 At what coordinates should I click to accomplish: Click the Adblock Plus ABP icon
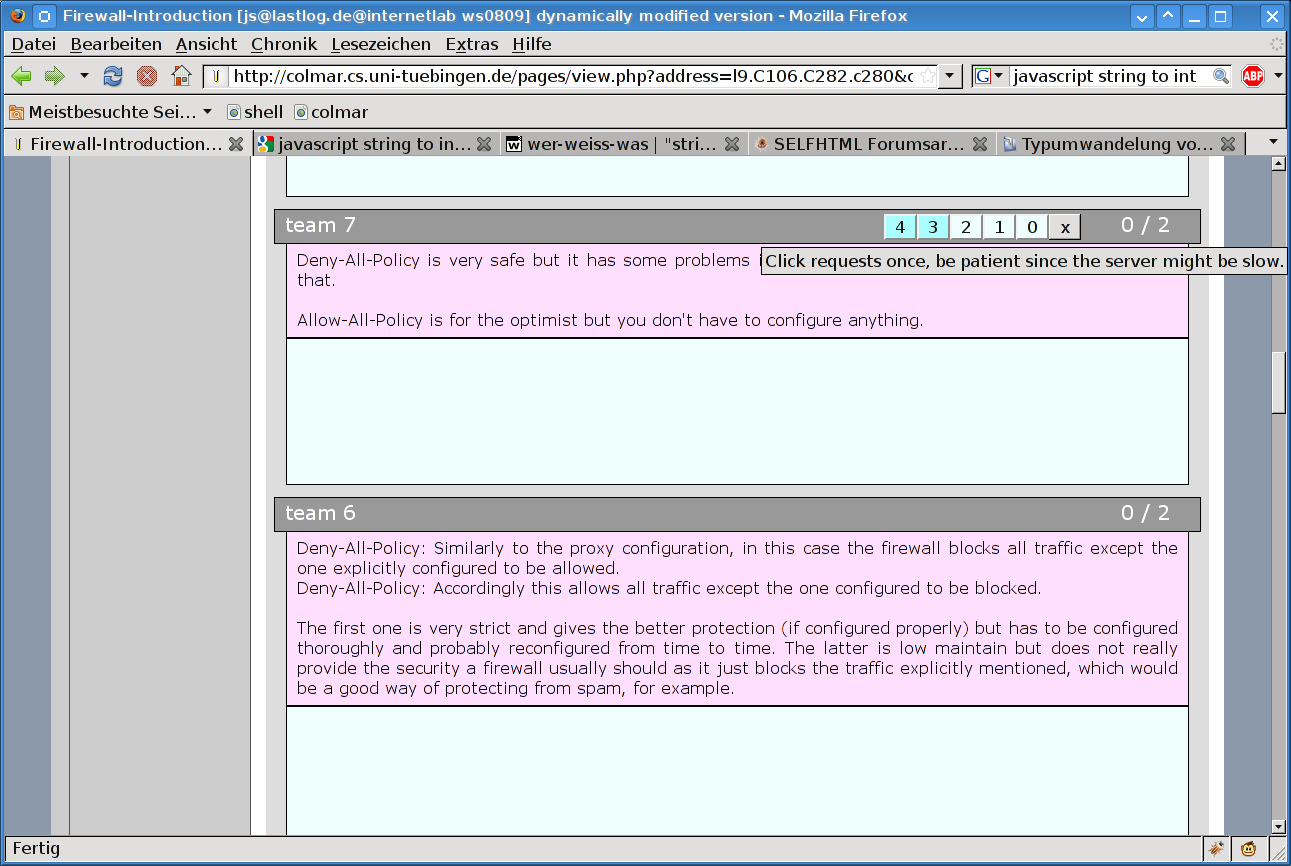pos(1252,76)
